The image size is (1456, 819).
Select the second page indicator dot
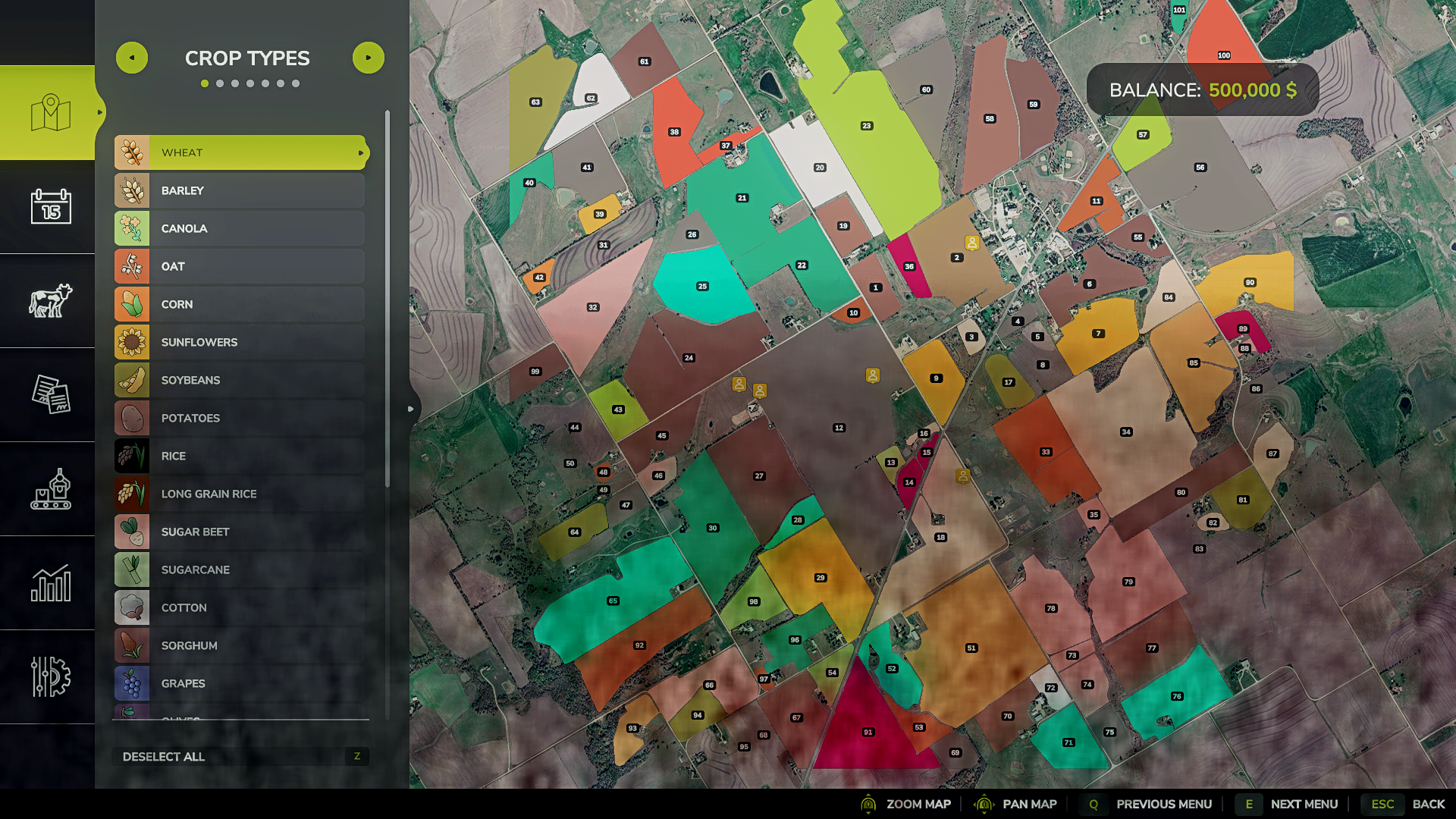tap(220, 83)
